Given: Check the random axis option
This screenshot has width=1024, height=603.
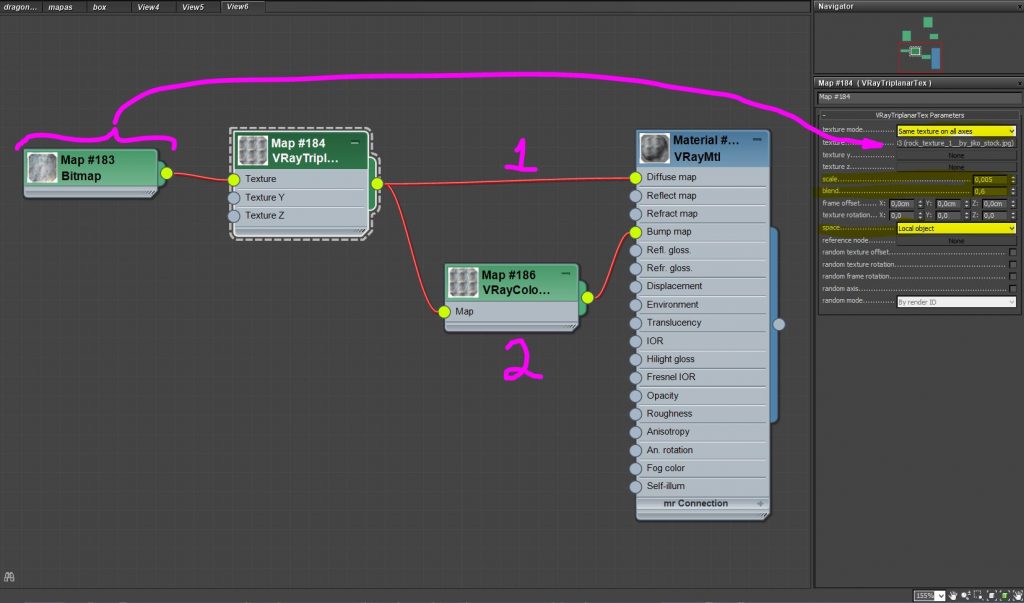Looking at the screenshot, I should coord(1012,288).
